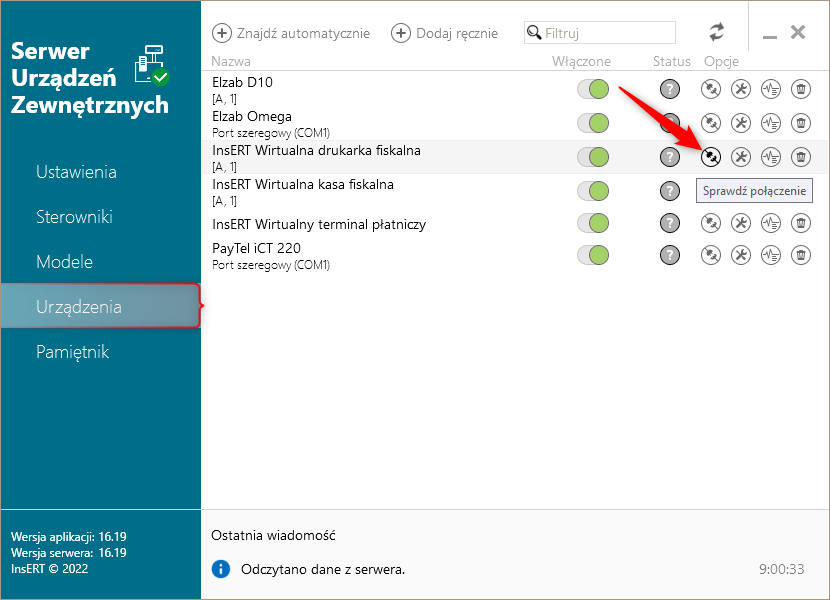Open the Pamiętnik section
The image size is (830, 600).
101,352
